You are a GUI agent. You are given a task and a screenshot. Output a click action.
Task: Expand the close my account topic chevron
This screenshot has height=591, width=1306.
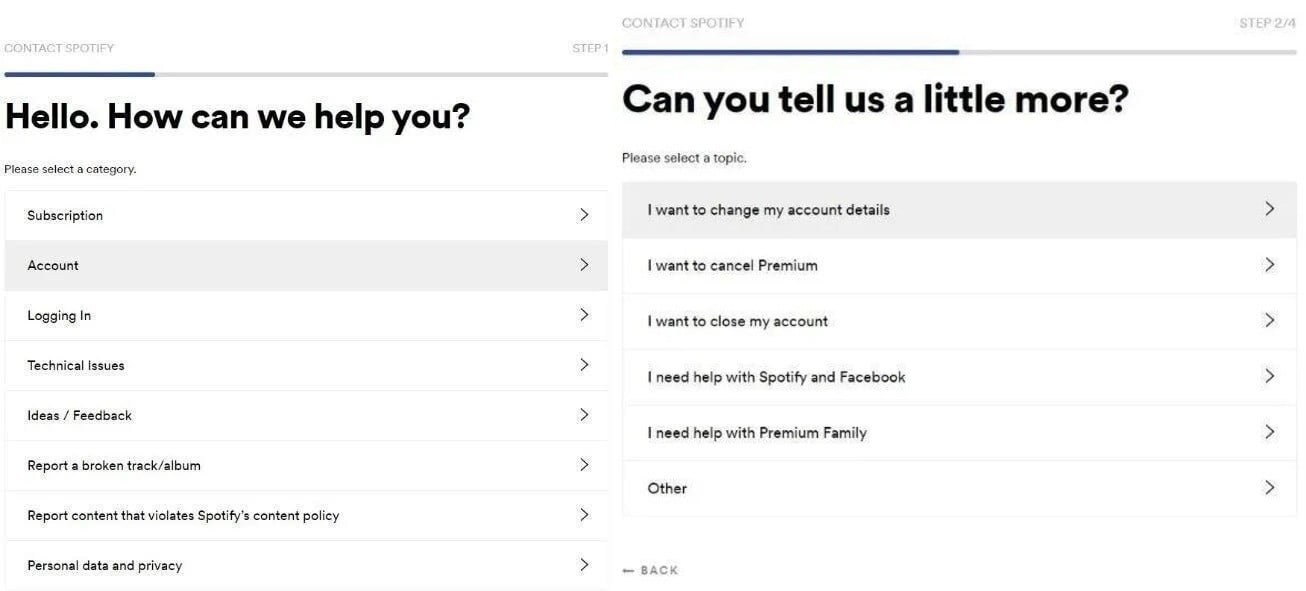1269,321
